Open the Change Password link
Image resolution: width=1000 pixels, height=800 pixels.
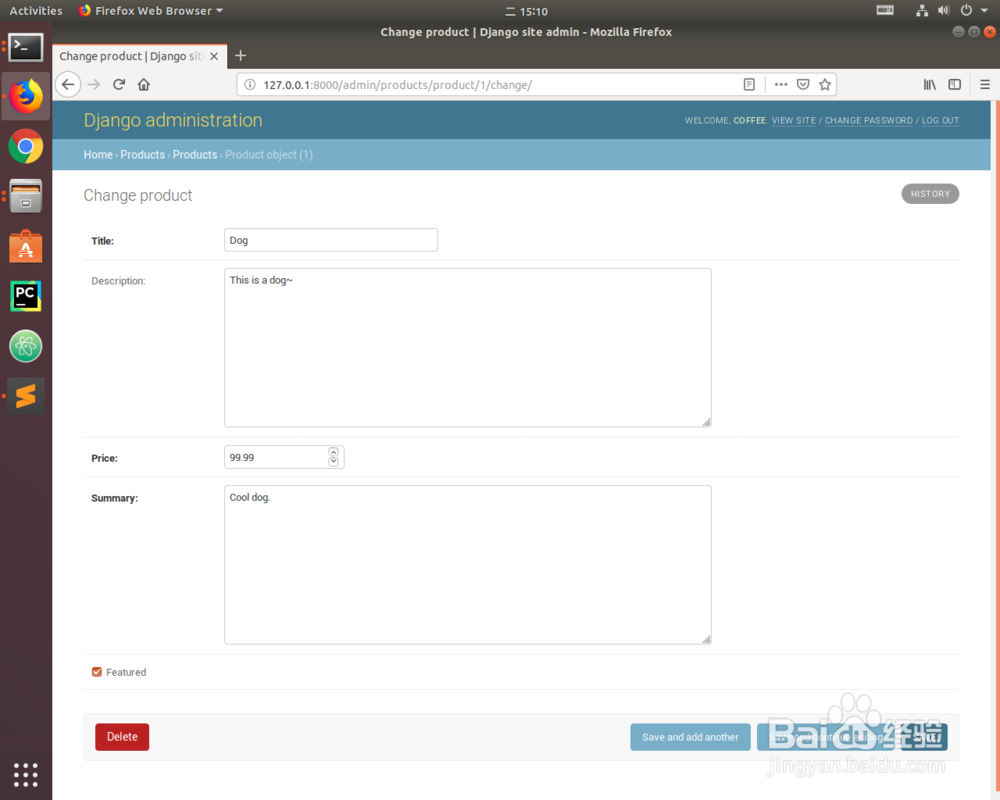pyautogui.click(x=869, y=121)
